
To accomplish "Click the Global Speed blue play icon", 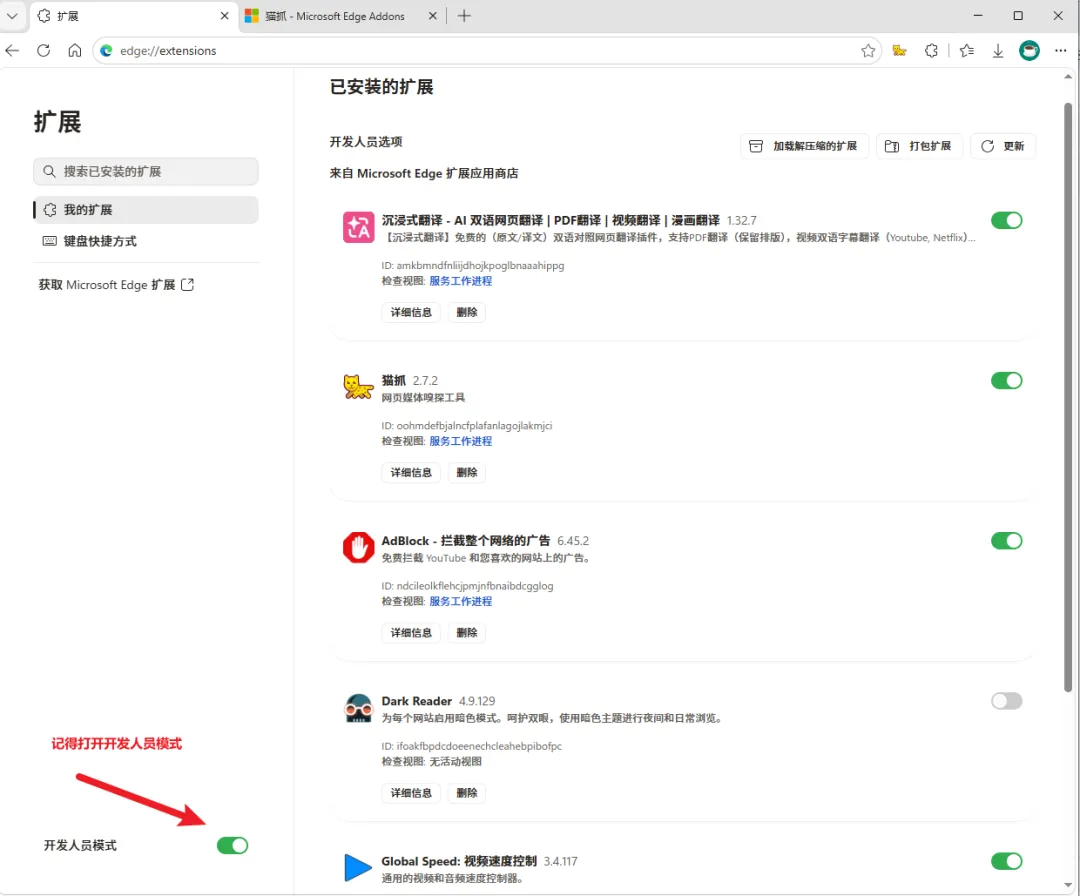I will click(357, 868).
